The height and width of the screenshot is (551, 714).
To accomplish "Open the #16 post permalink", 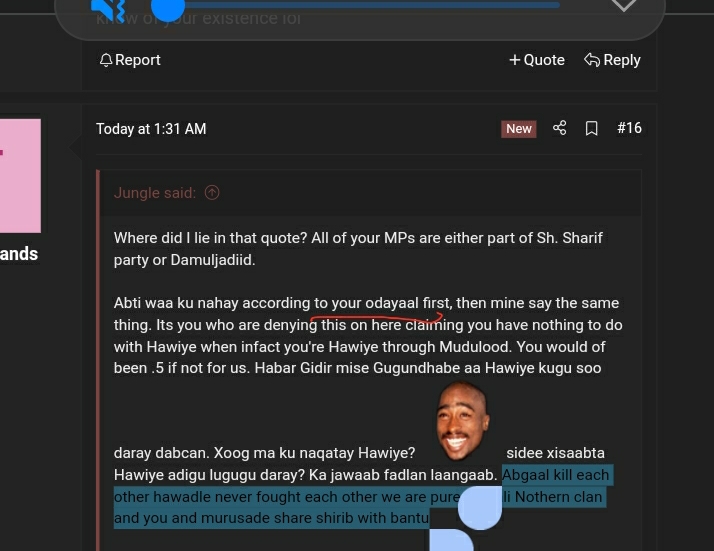I will 629,128.
